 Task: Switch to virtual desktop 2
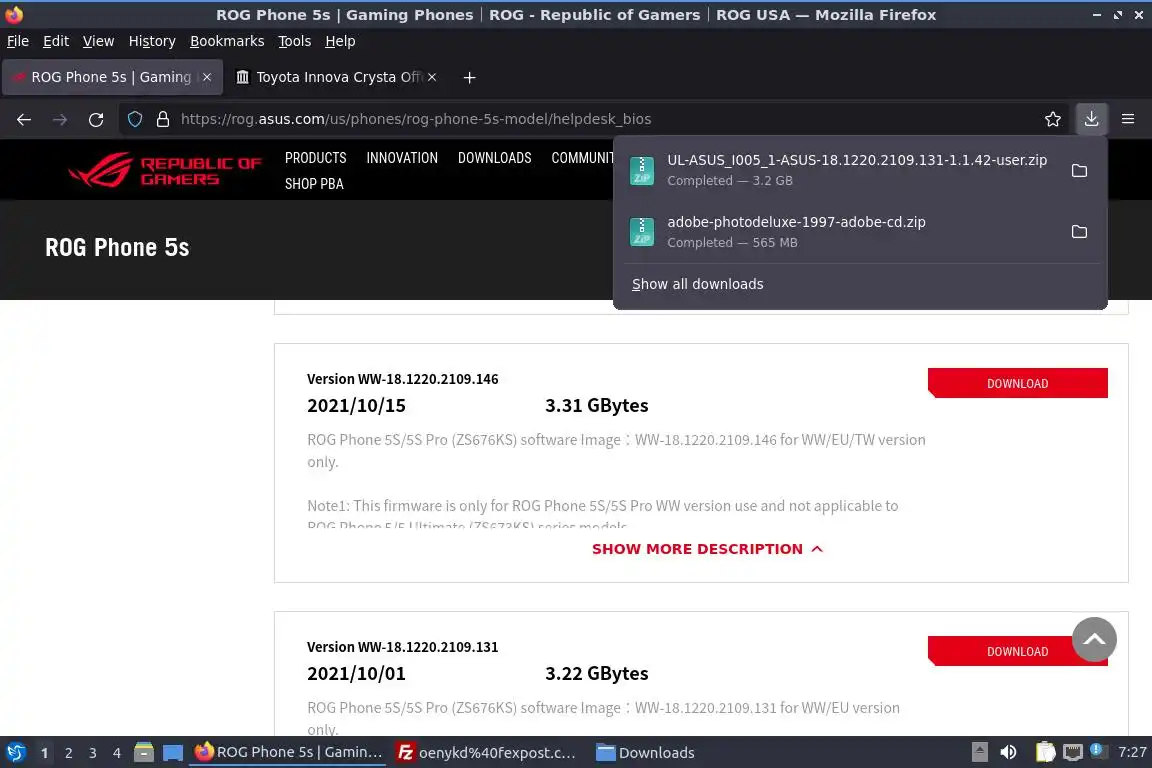click(68, 753)
